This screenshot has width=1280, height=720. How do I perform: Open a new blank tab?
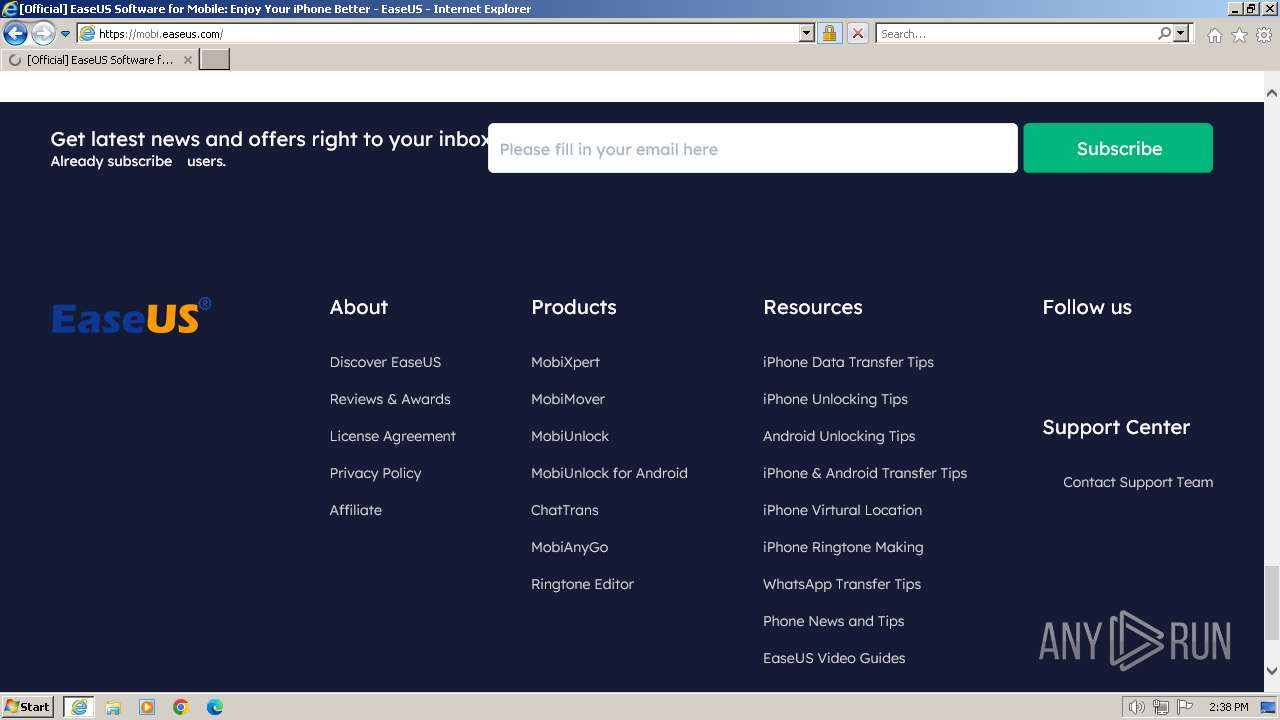pos(215,60)
